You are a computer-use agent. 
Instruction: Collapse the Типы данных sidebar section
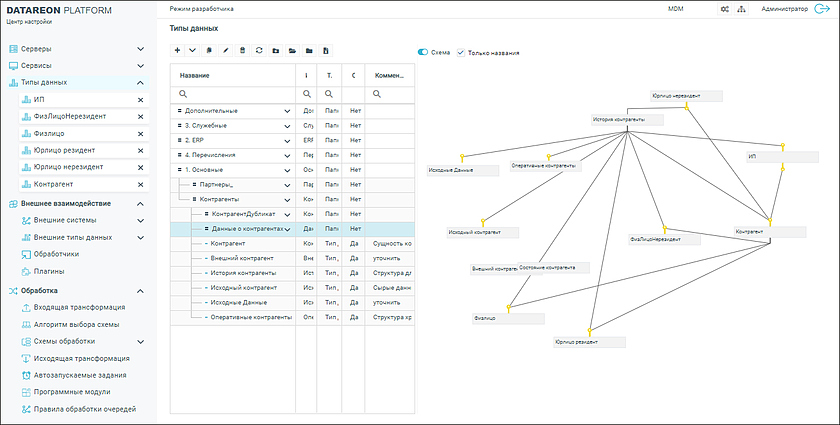141,82
